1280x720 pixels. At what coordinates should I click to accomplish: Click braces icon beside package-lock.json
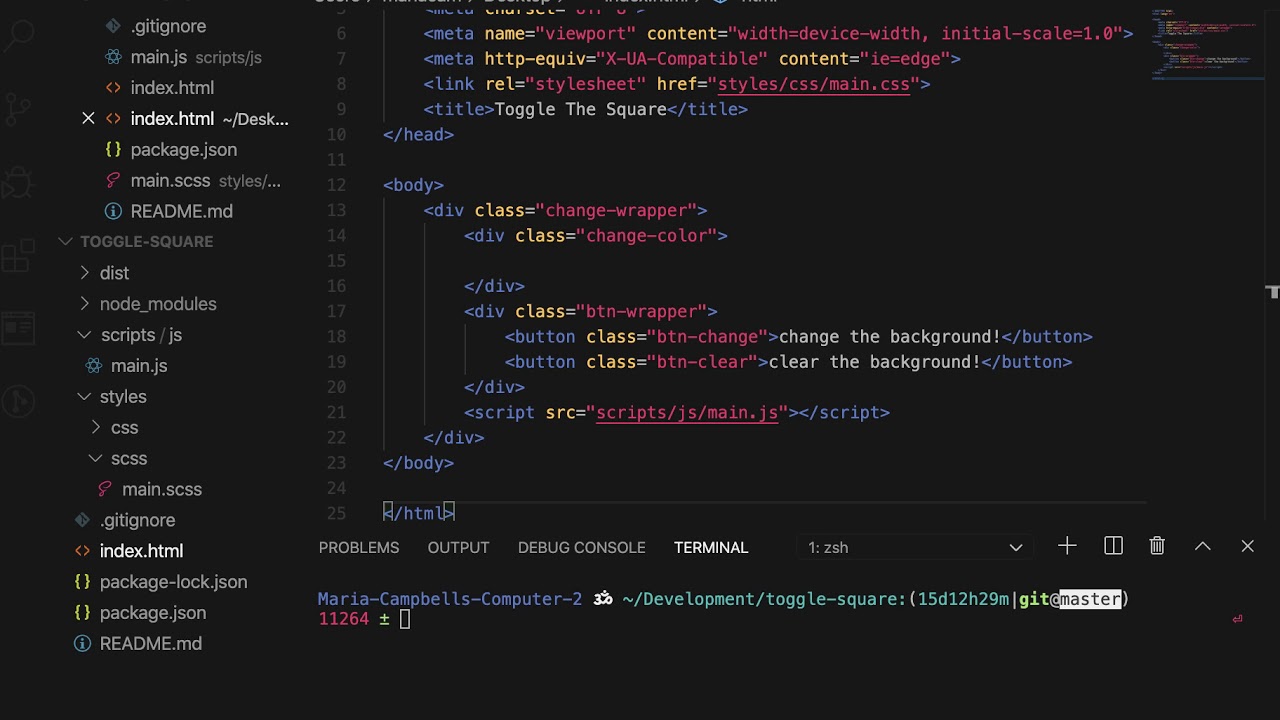coord(83,582)
